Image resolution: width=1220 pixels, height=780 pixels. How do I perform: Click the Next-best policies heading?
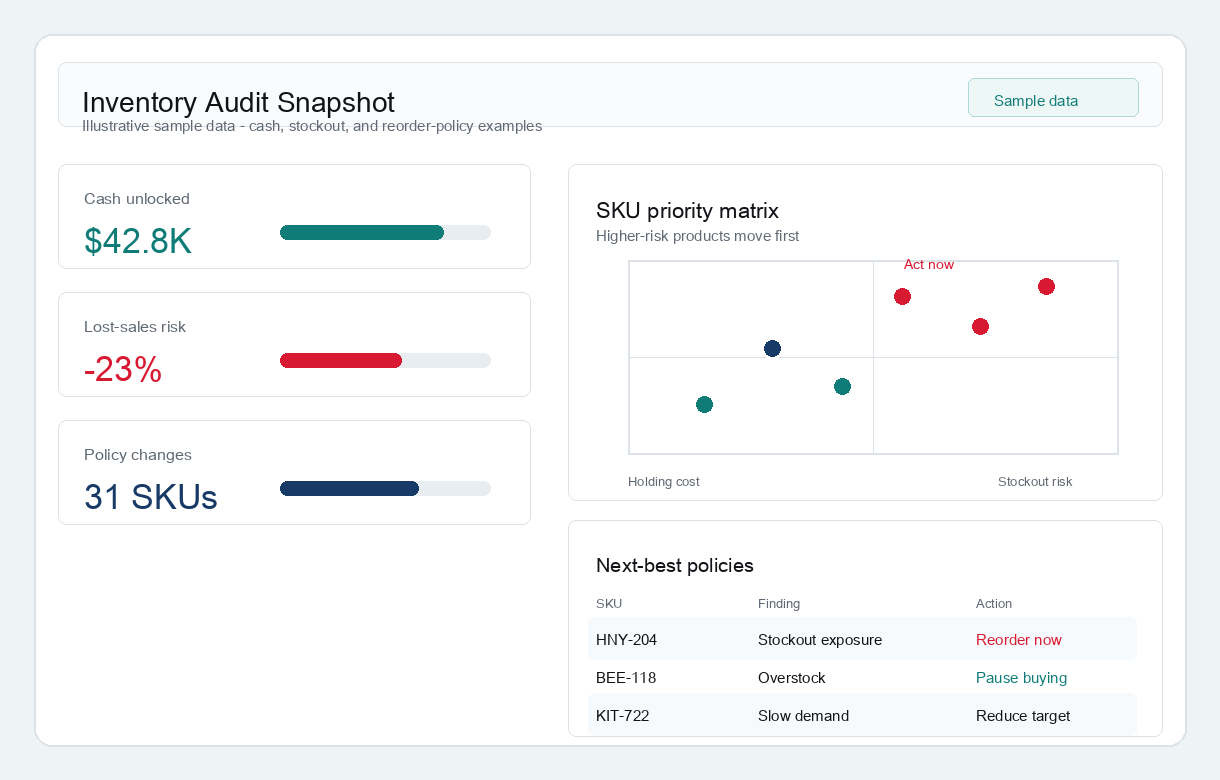tap(675, 565)
